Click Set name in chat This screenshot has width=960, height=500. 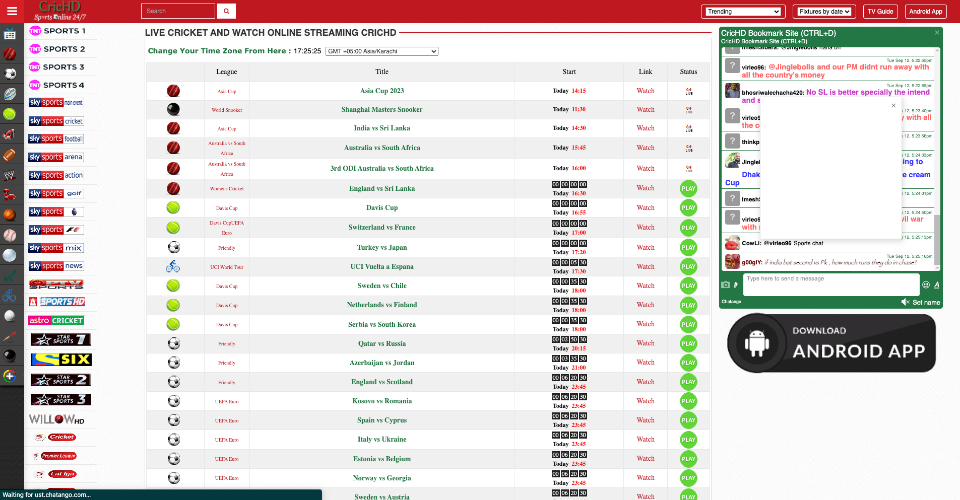pyautogui.click(x=926, y=302)
